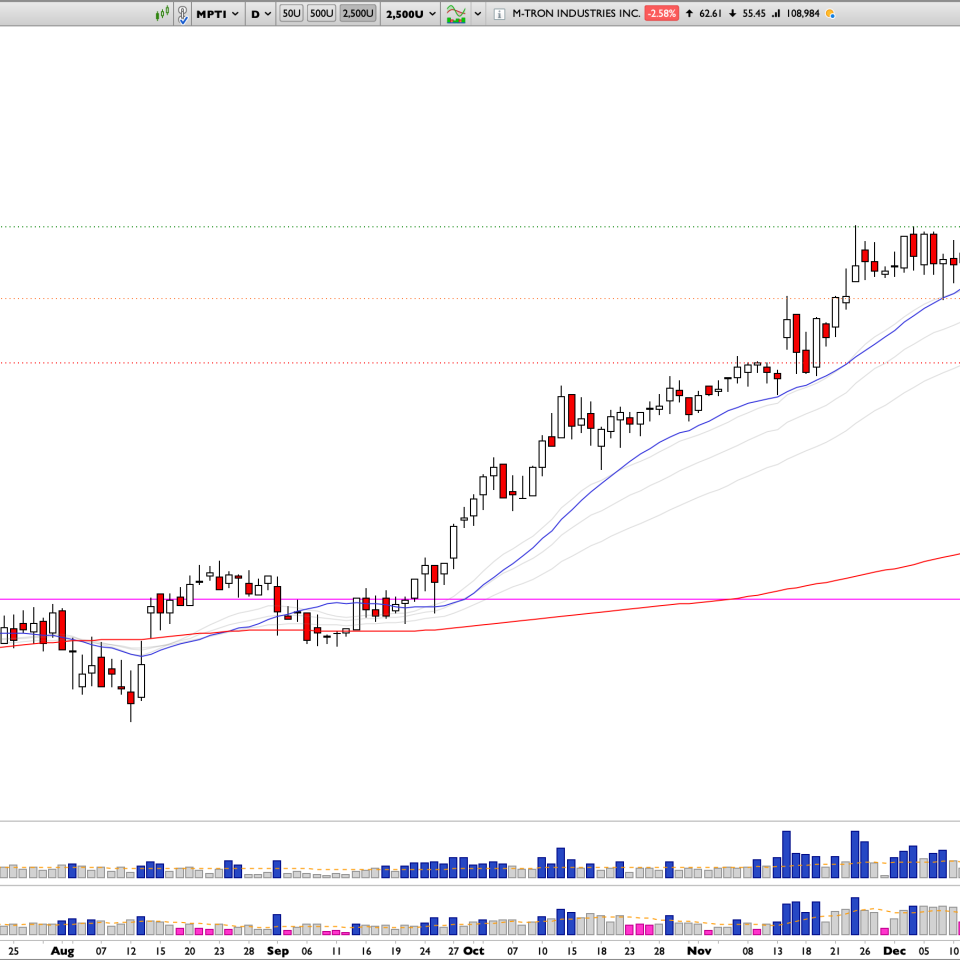Open the bold 2,500U range dropdown
This screenshot has width=960, height=960.
(411, 13)
